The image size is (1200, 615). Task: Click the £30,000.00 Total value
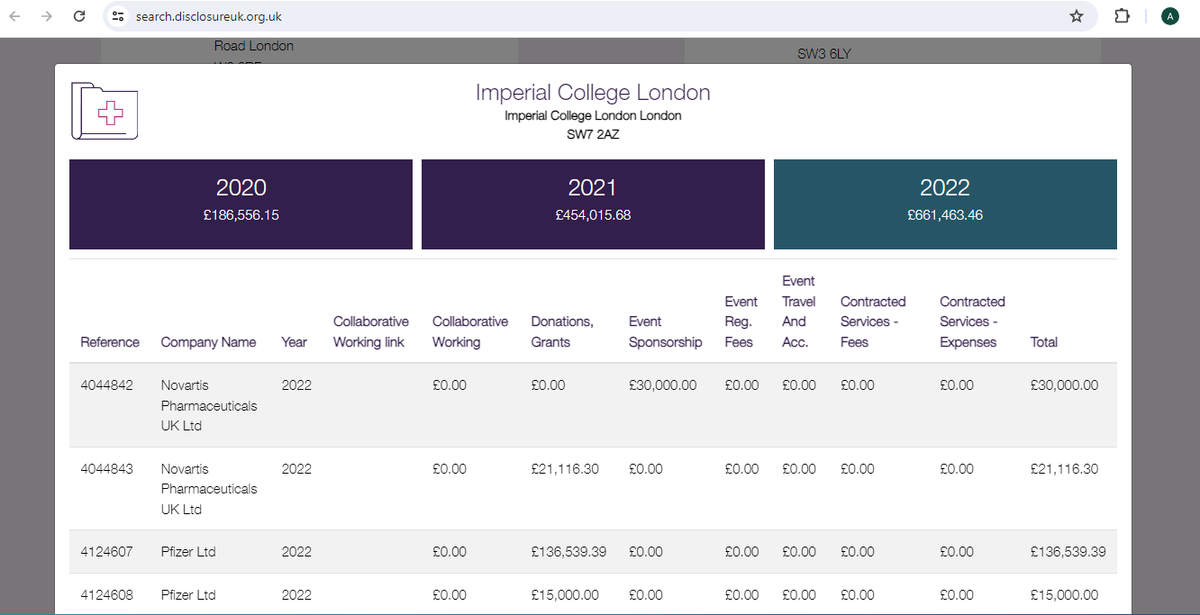point(1064,385)
